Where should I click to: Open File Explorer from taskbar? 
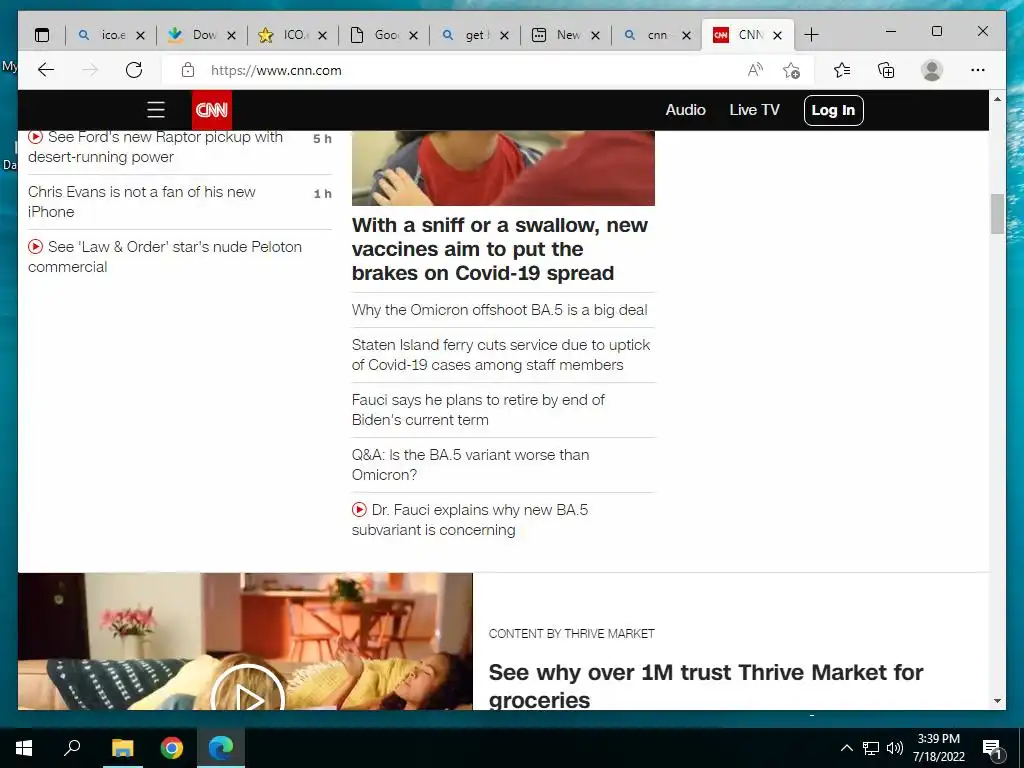[x=122, y=748]
